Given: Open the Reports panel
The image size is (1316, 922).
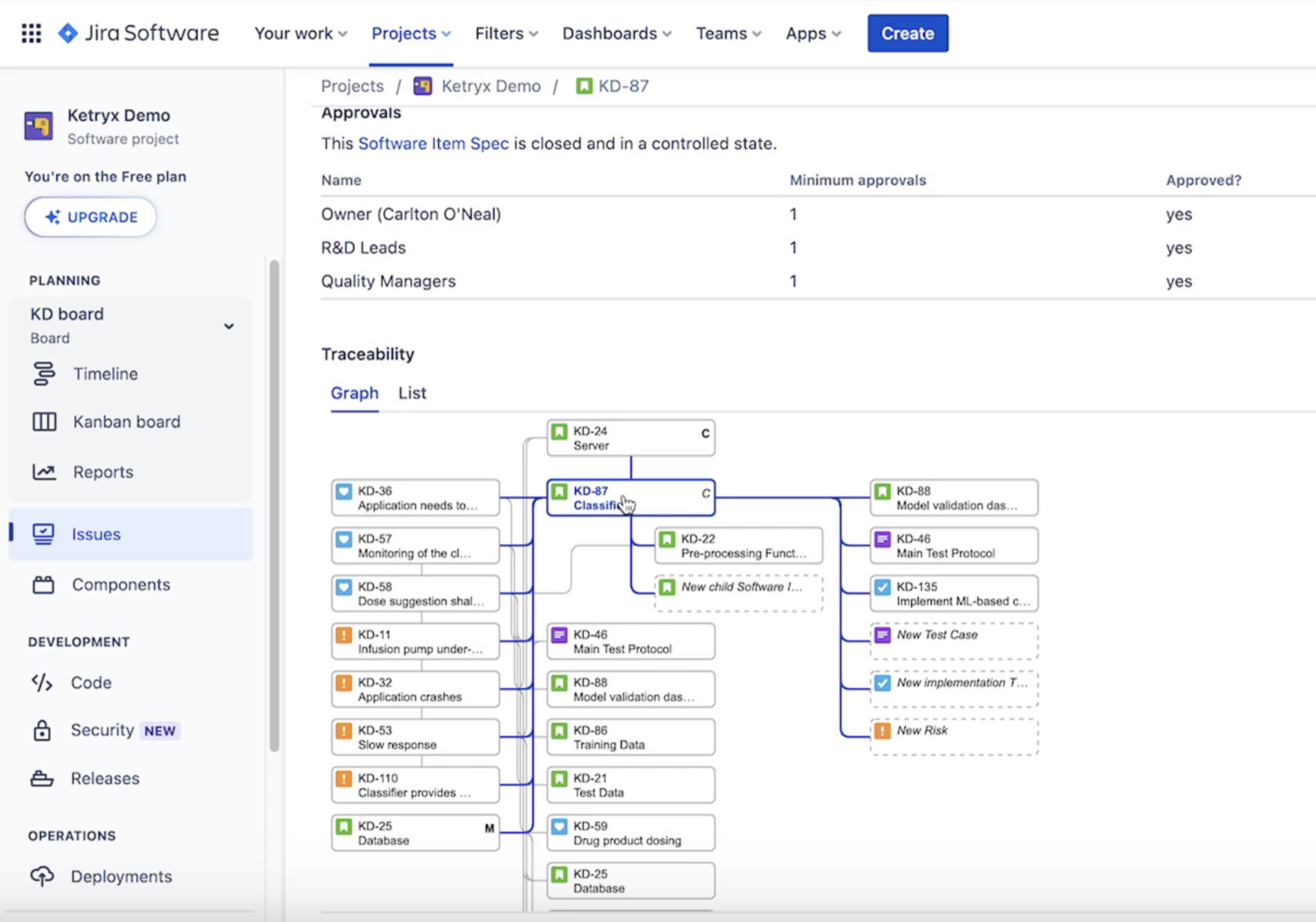Looking at the screenshot, I should pos(44,471).
